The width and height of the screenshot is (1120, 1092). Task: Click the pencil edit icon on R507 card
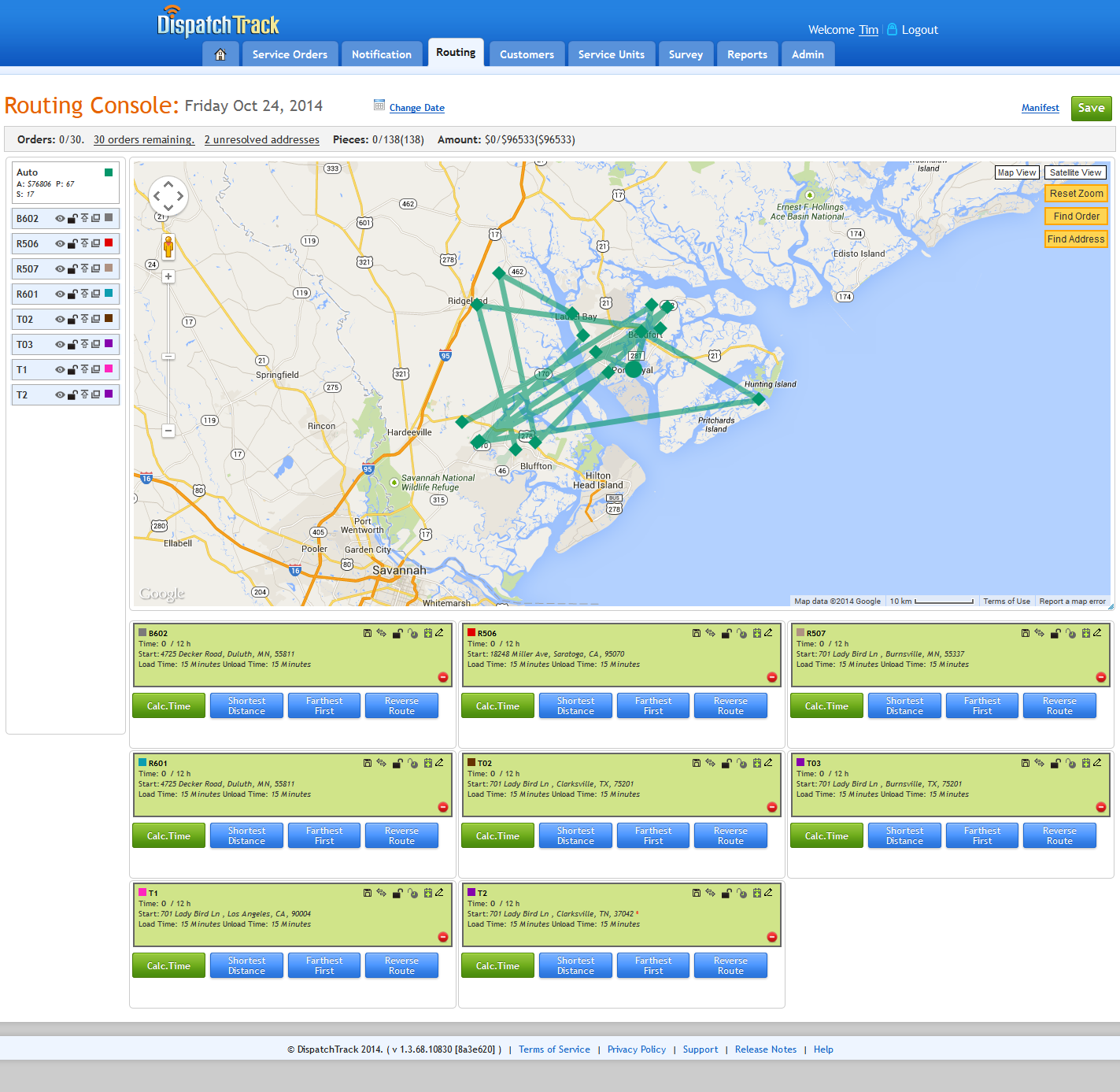tap(1097, 633)
